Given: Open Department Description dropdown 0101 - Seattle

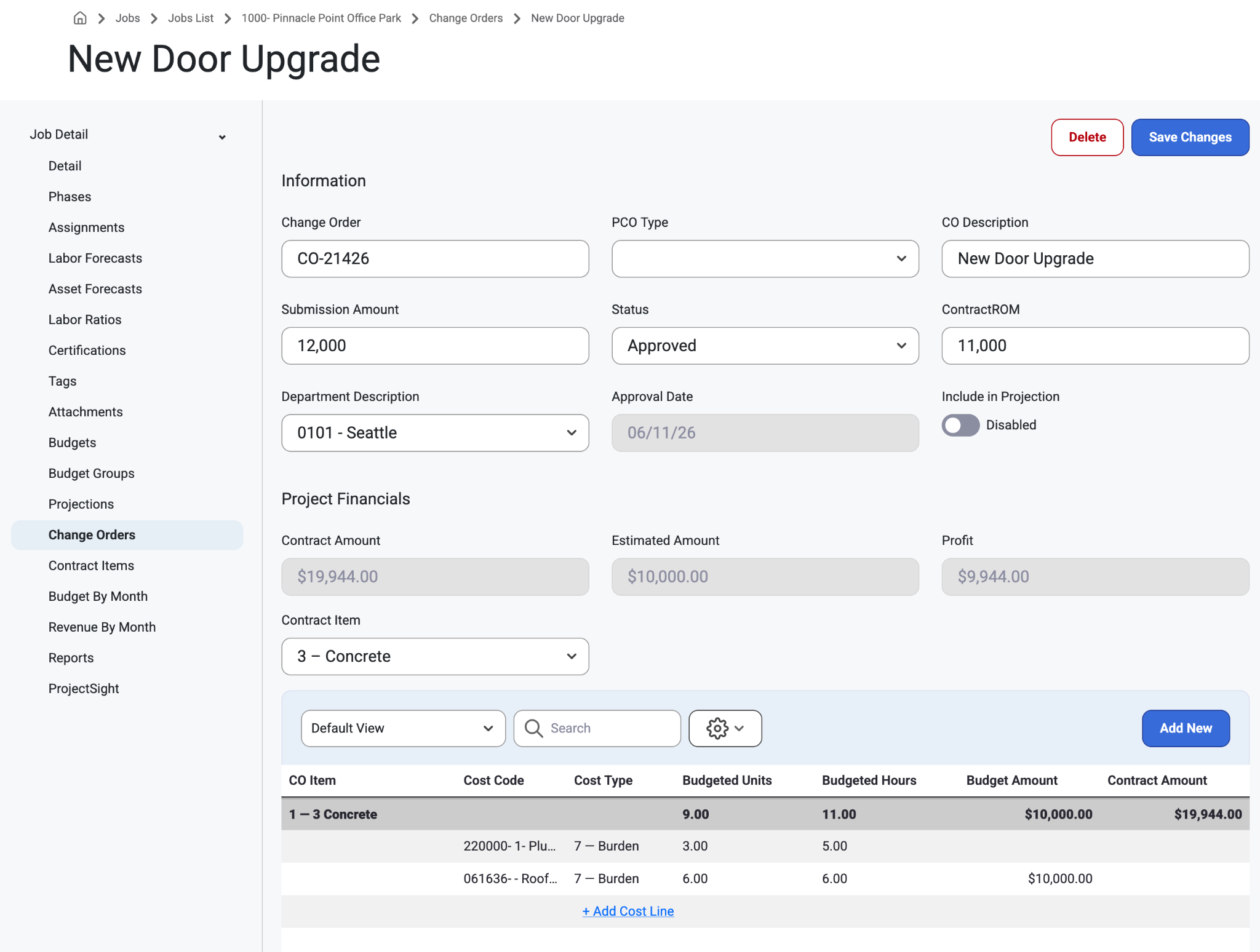Looking at the screenshot, I should [435, 433].
